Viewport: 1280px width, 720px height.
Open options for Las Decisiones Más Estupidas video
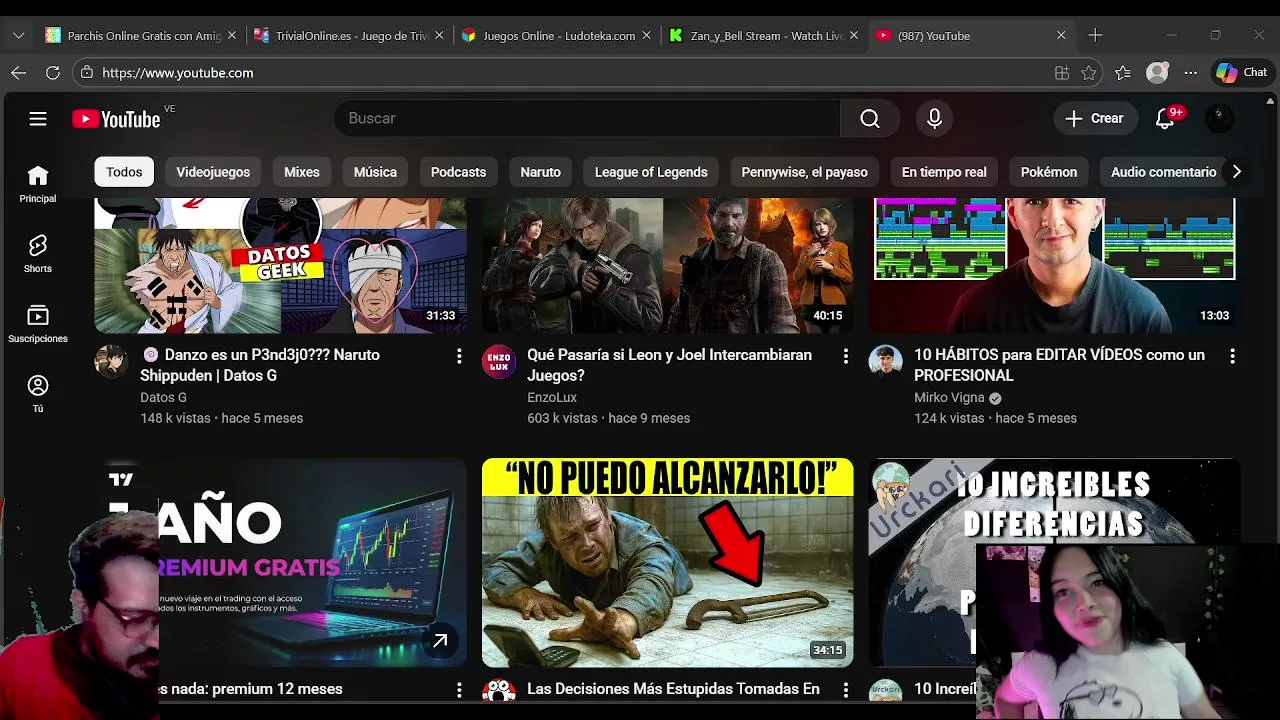[846, 690]
